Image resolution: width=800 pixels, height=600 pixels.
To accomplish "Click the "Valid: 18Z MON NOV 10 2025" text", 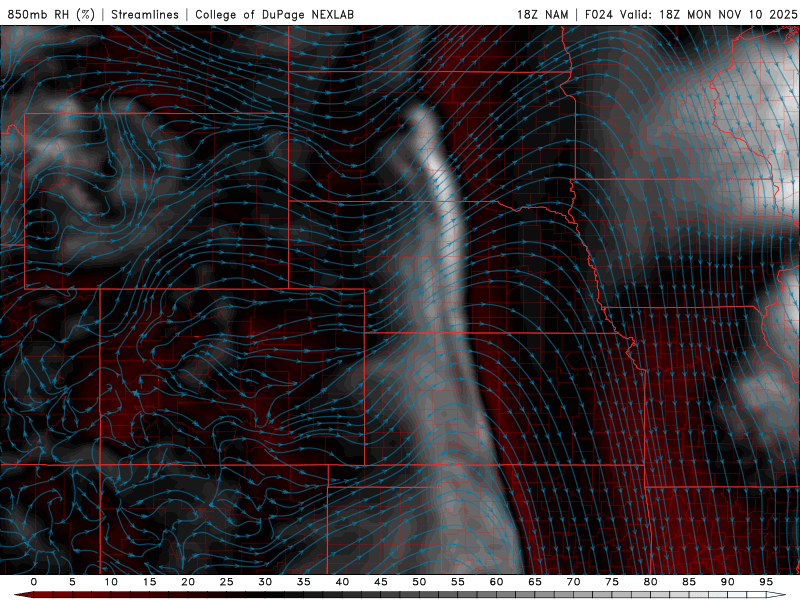I will click(708, 14).
